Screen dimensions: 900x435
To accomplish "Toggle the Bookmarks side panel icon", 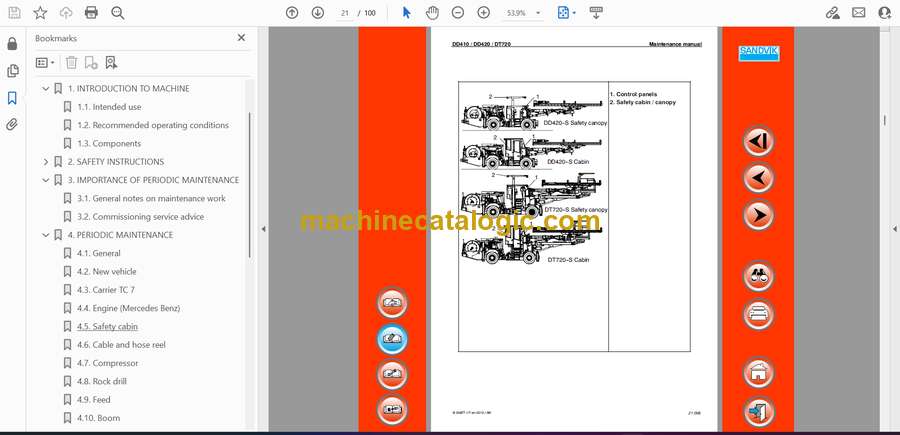I will coord(12,98).
